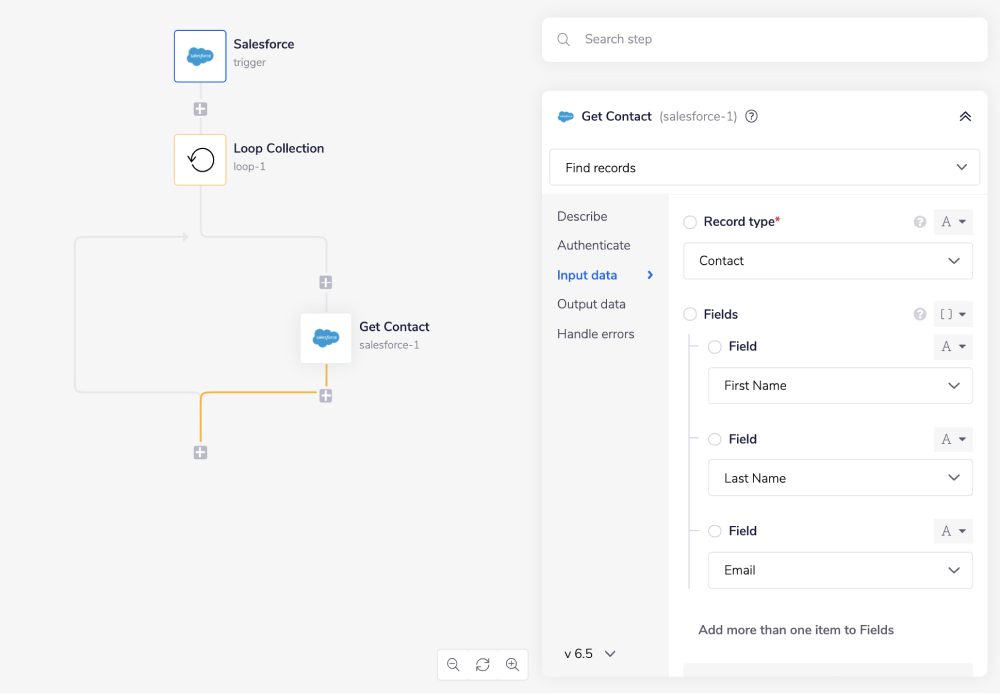
Task: Open the Handle errors section
Action: [x=596, y=333]
